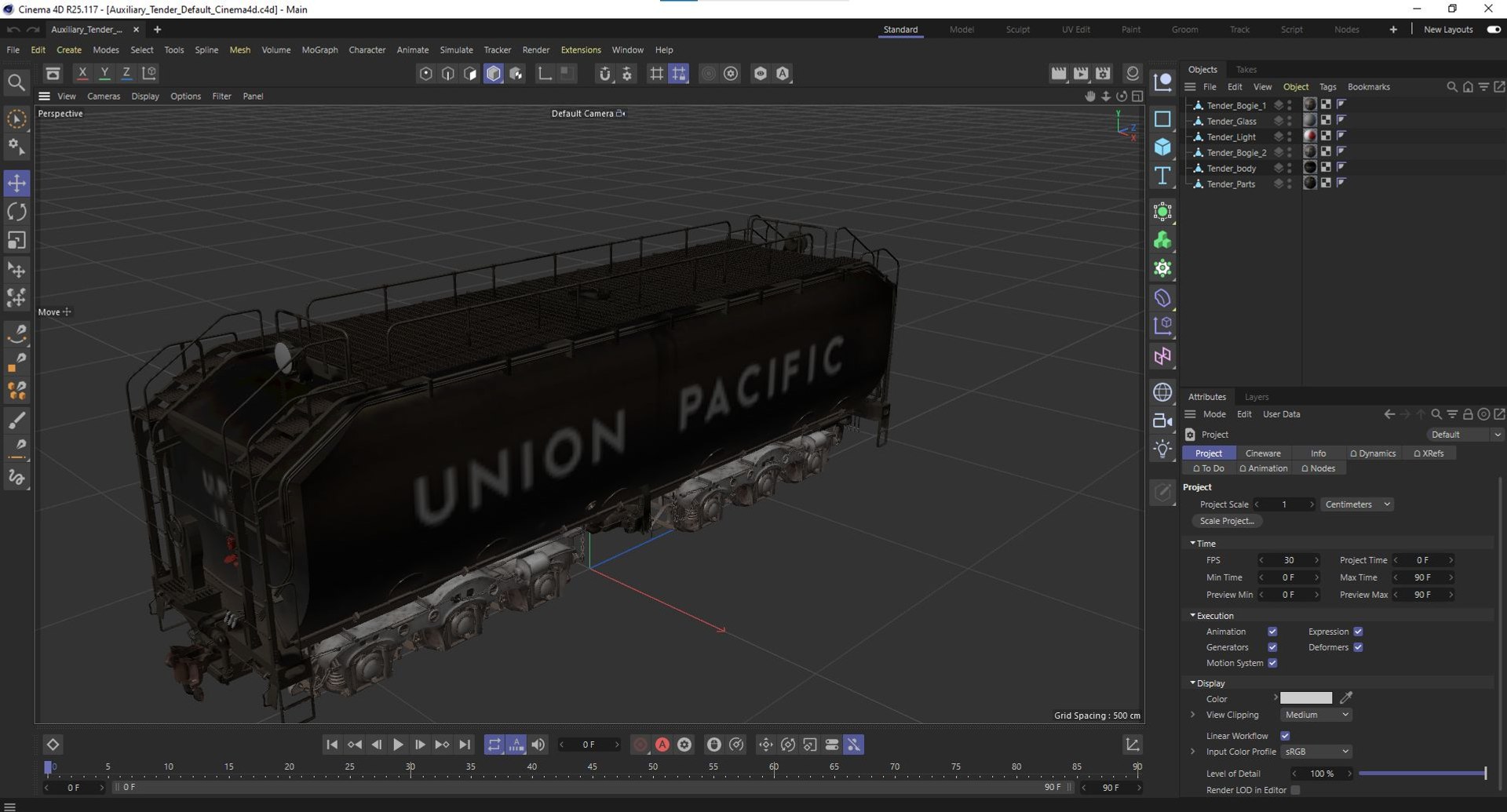Toggle the Y axis lock
The height and width of the screenshot is (812, 1507).
104,73
